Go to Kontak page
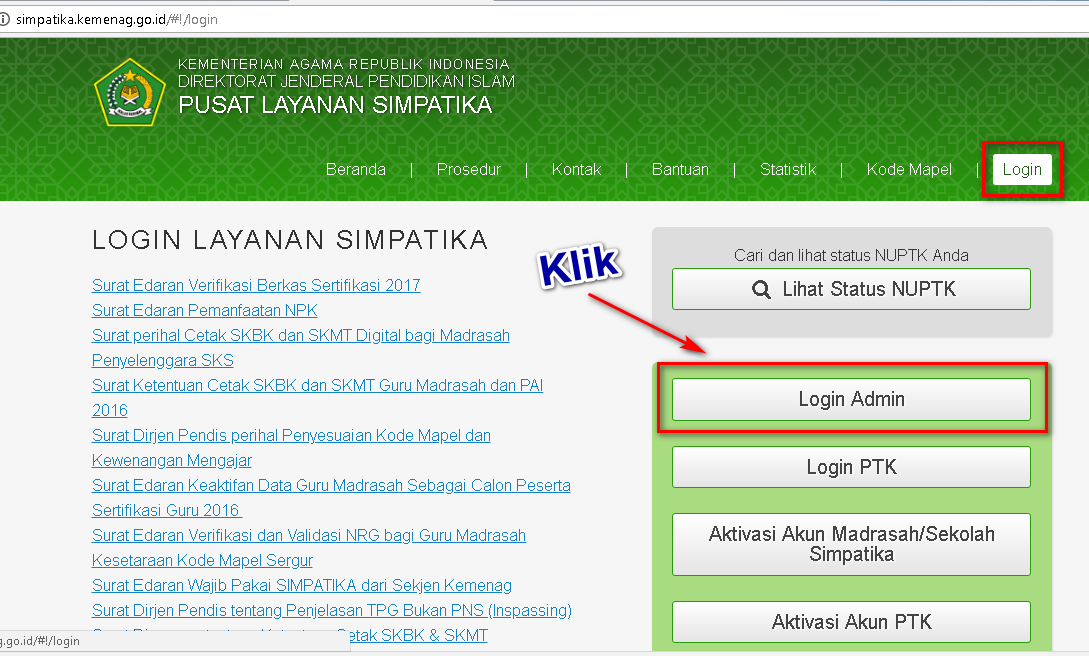The height and width of the screenshot is (656, 1089). [x=576, y=169]
